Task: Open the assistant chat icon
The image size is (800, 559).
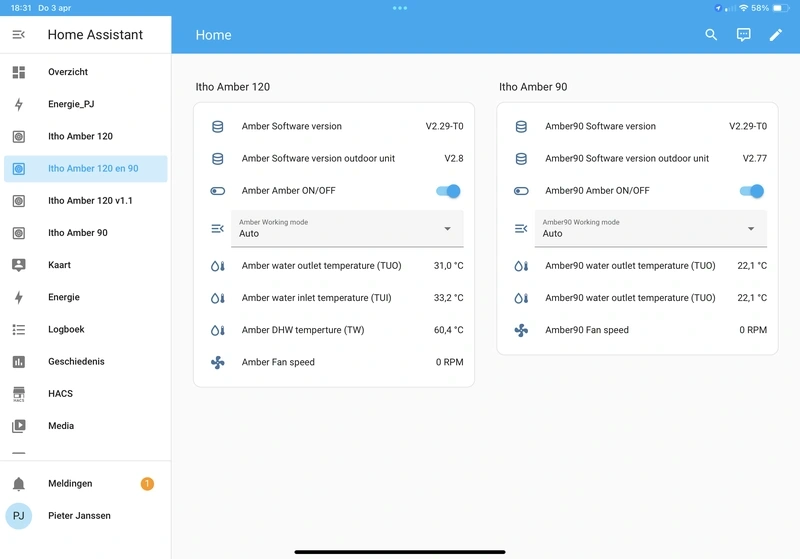Action: [743, 35]
